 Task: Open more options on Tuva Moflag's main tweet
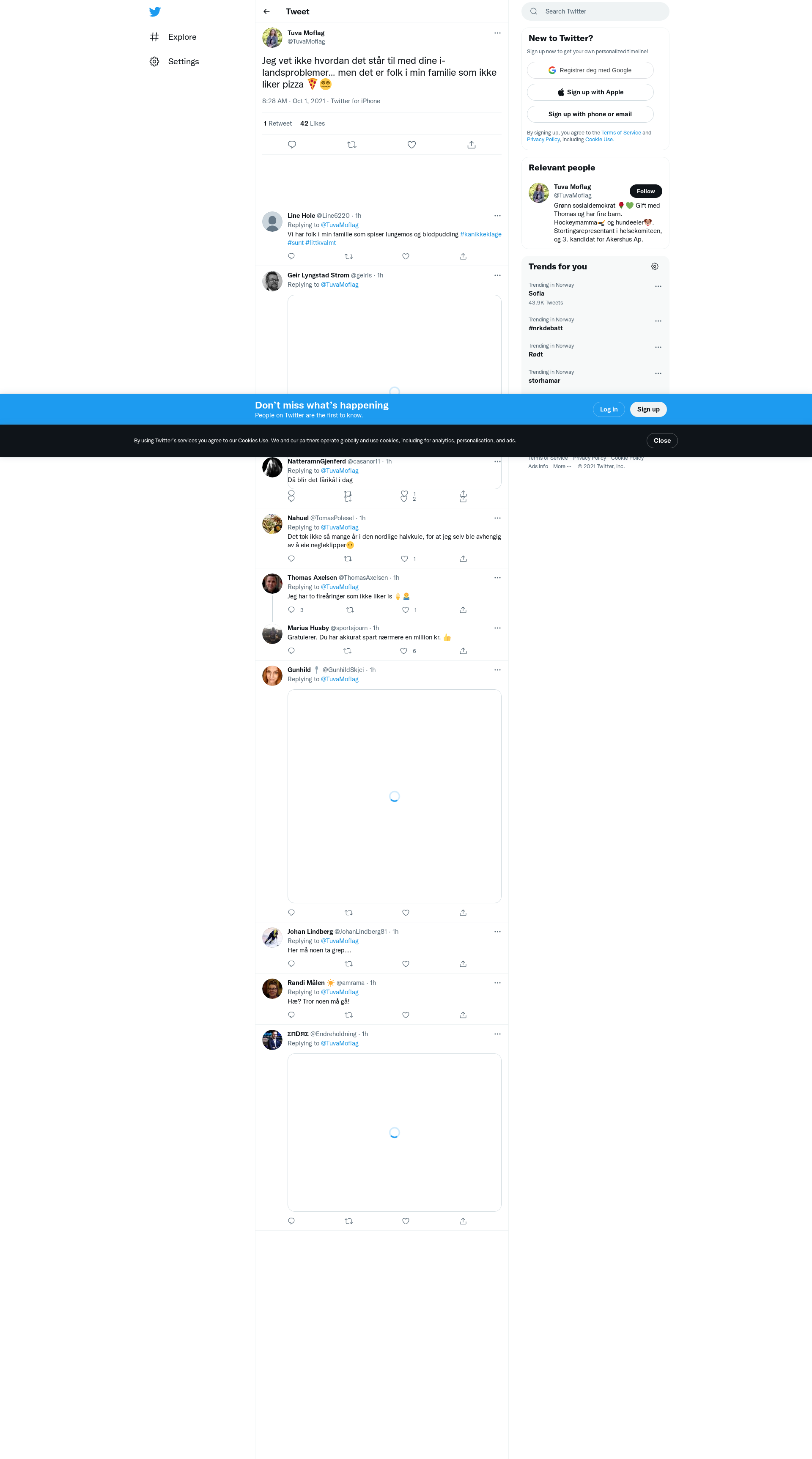[x=497, y=33]
